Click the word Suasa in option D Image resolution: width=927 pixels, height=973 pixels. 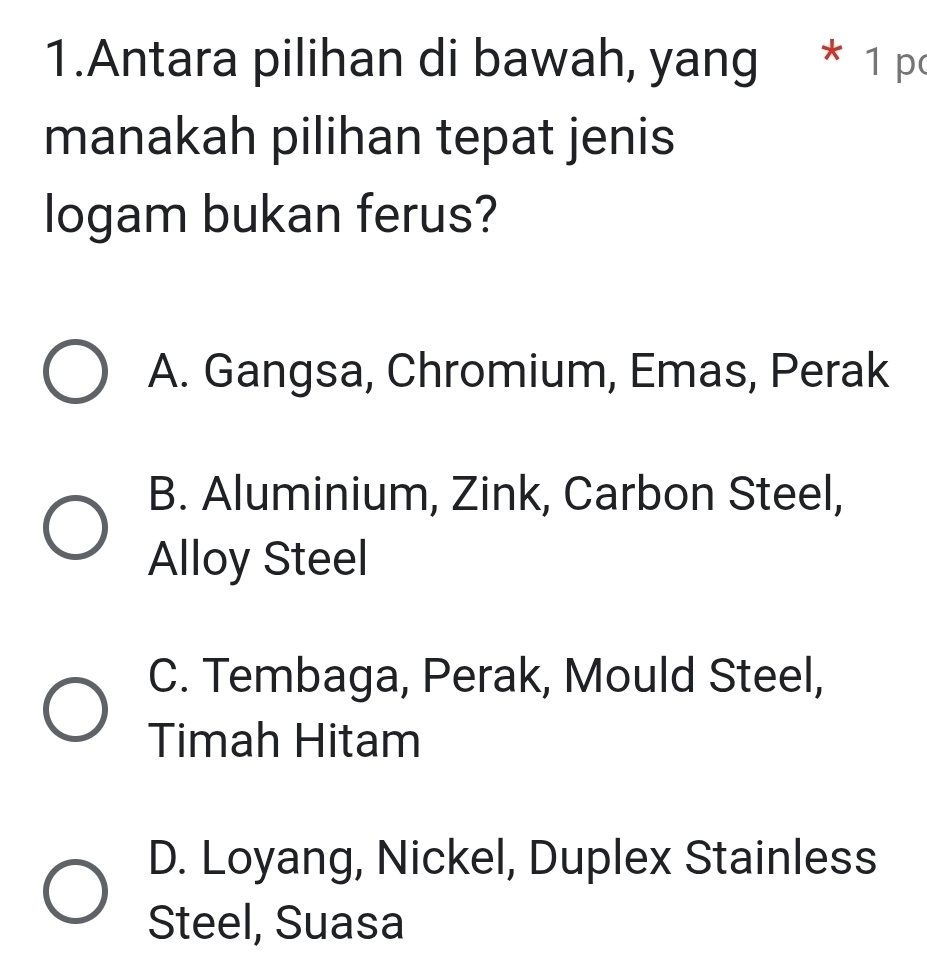340,922
